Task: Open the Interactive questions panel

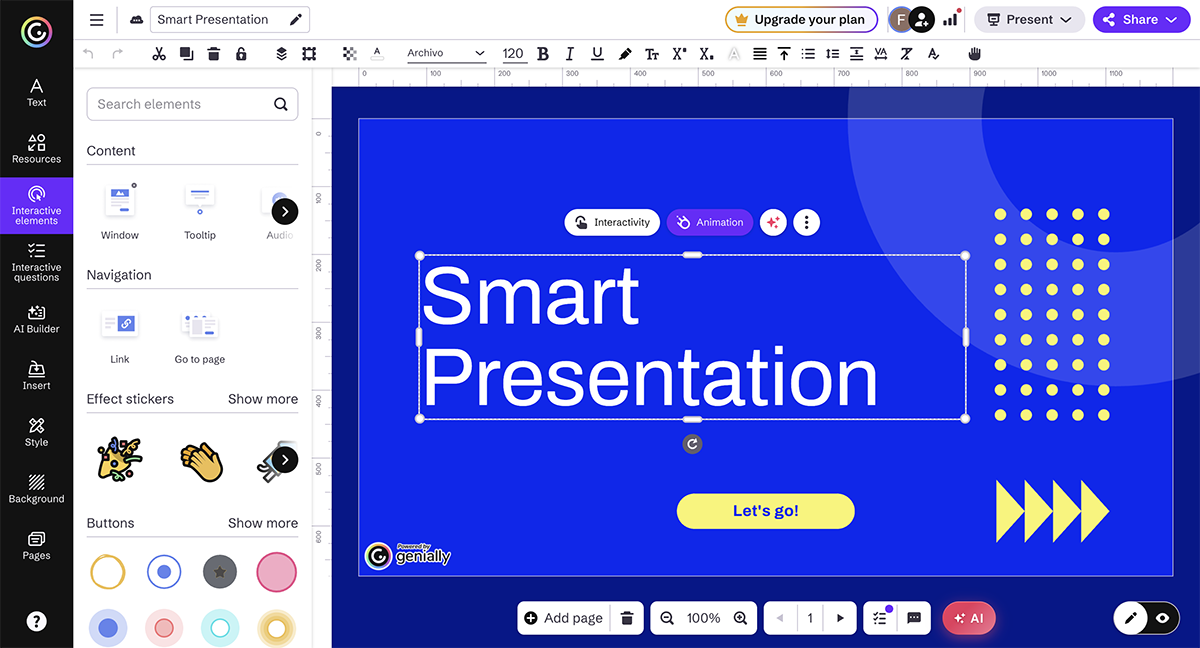Action: coord(36,262)
